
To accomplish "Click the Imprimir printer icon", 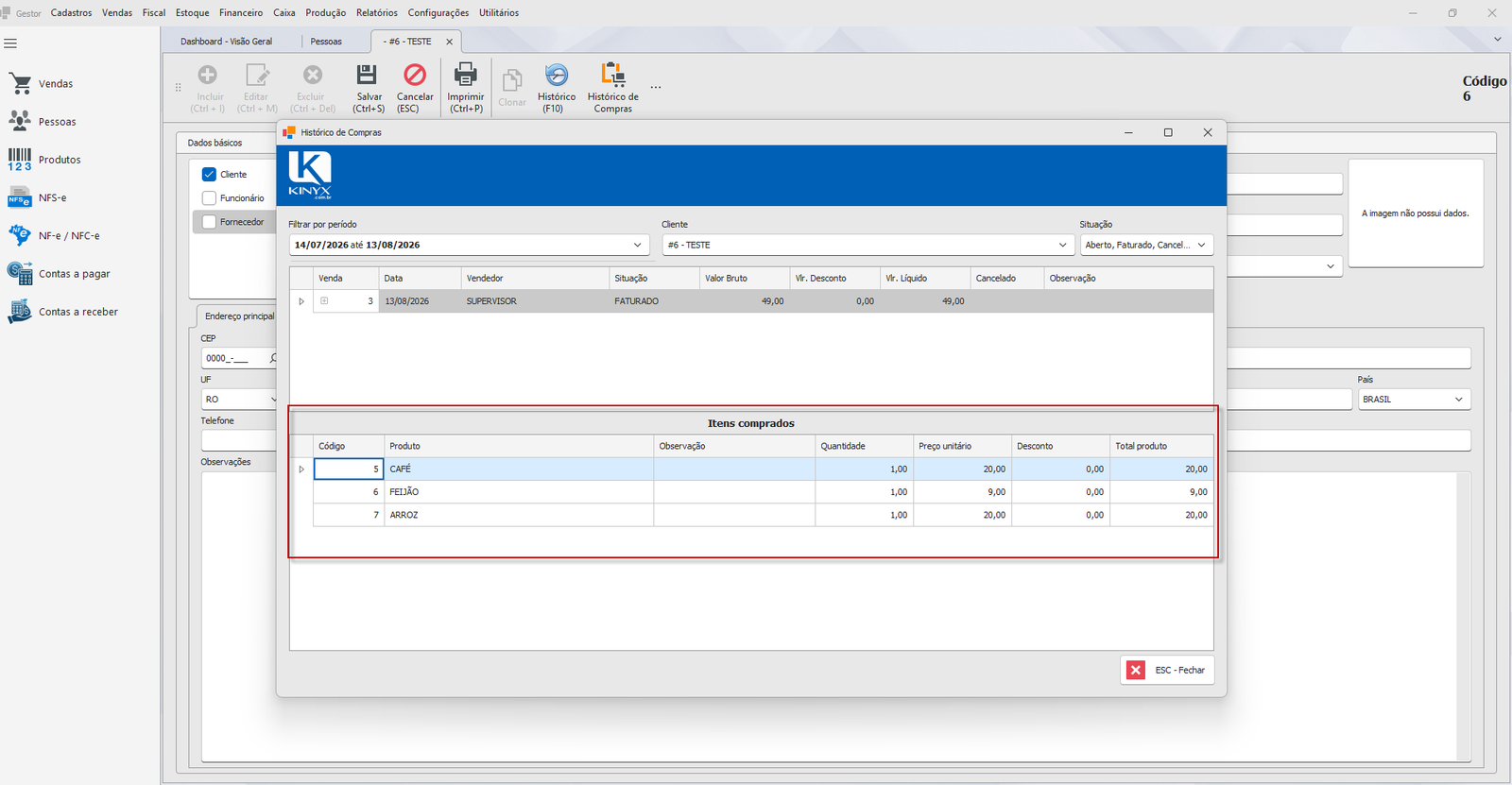I will [465, 75].
